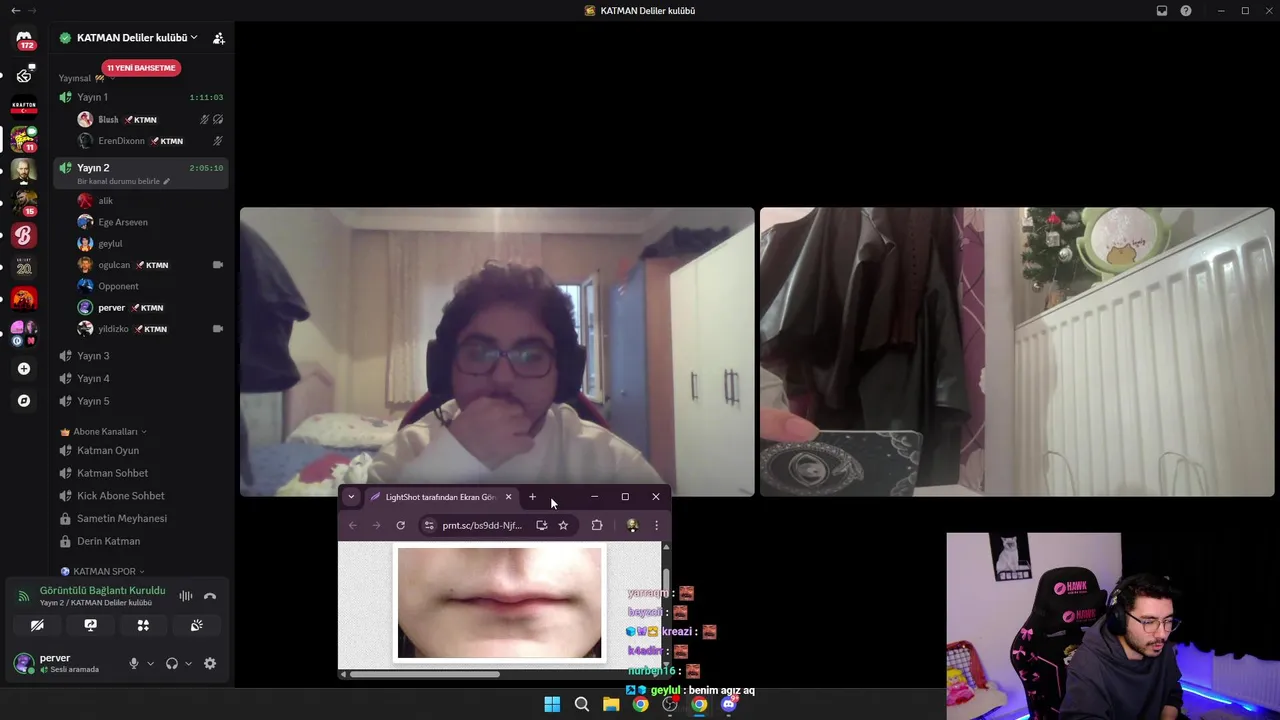Click site info icon in Chrome address bar
1280x720 pixels.
click(x=429, y=525)
